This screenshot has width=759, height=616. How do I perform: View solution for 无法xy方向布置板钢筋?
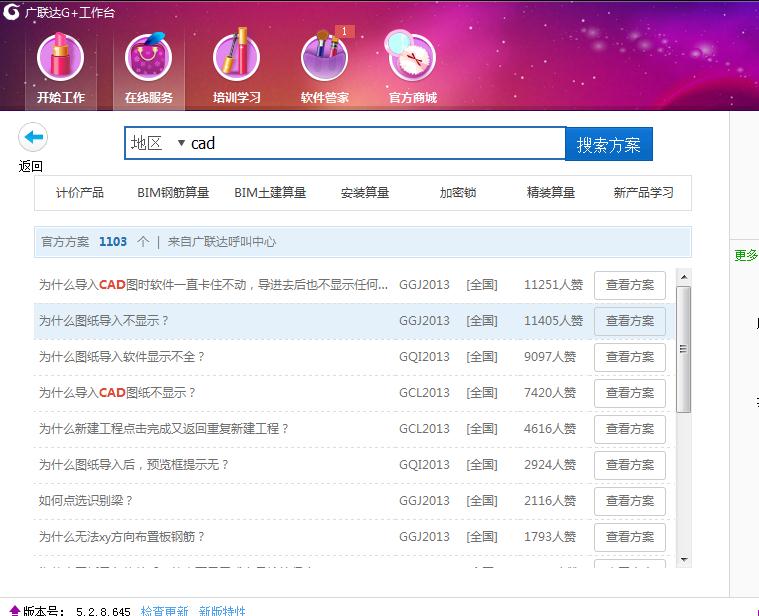coord(630,537)
